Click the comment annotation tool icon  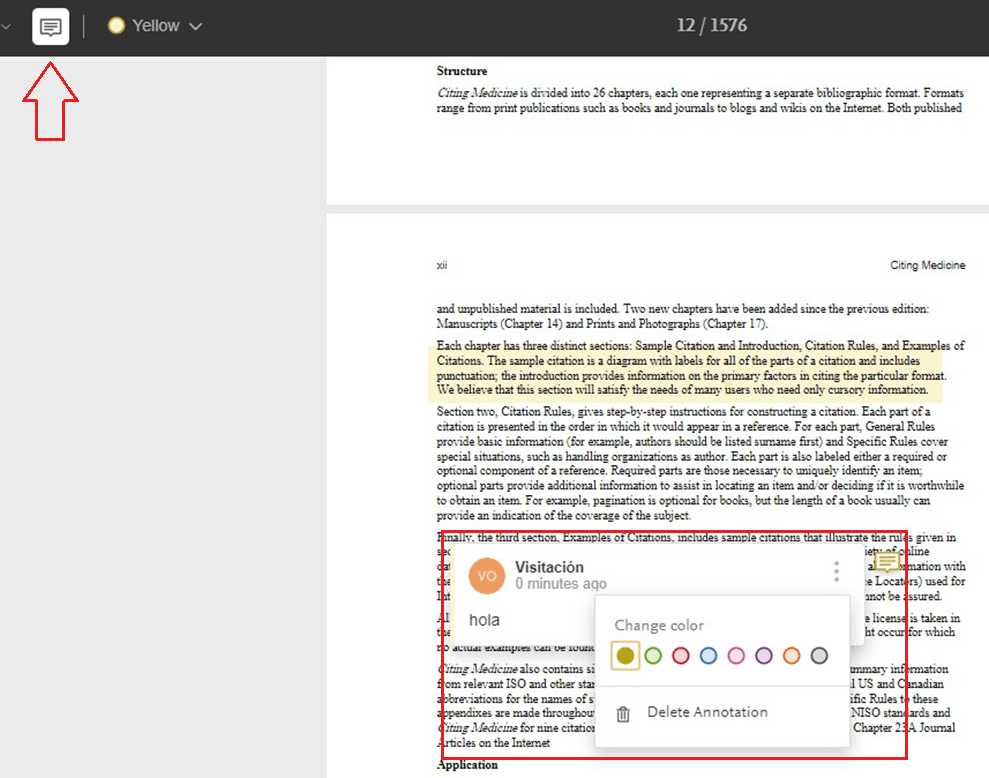50,27
